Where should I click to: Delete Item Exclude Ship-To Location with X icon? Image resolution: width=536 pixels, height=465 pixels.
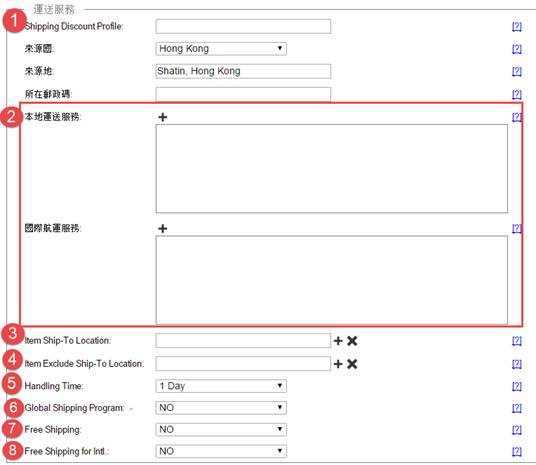pos(352,364)
